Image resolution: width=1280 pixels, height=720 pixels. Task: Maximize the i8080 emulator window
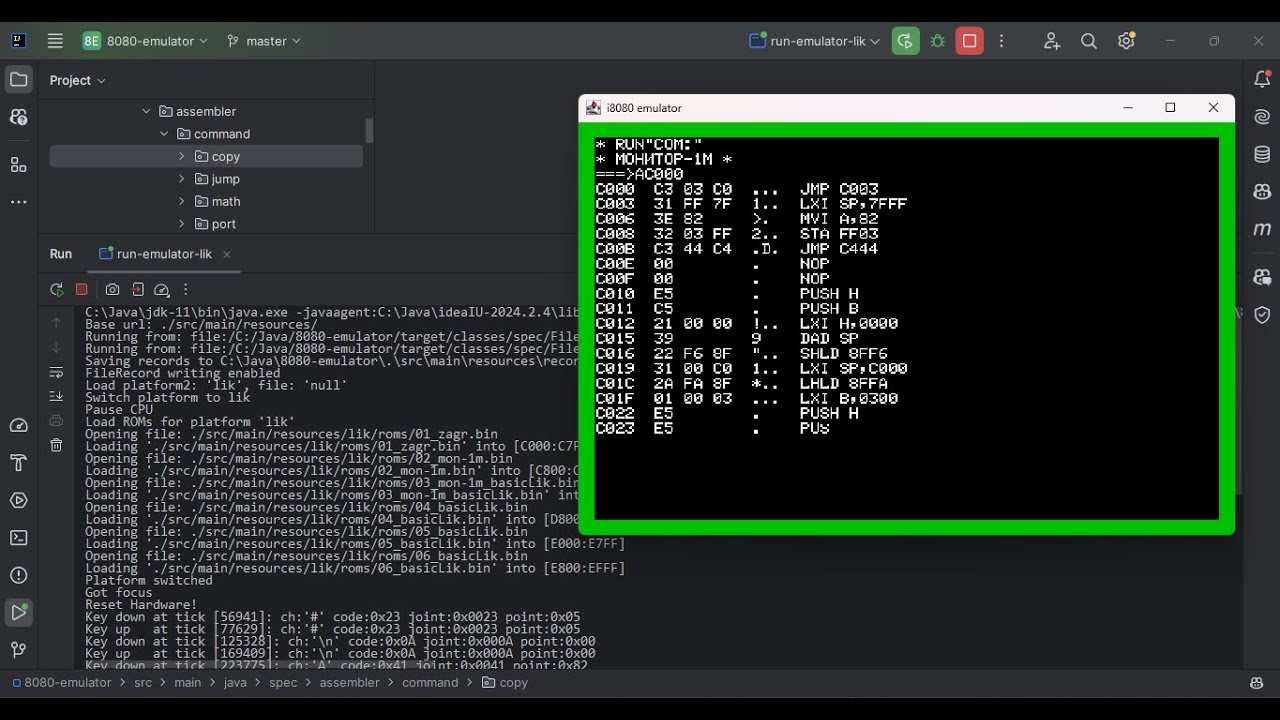1170,108
